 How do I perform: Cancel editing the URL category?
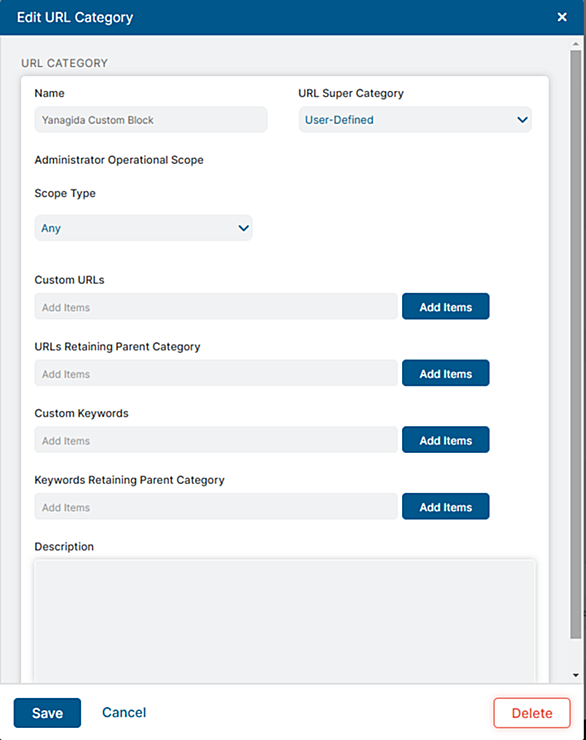click(x=124, y=713)
